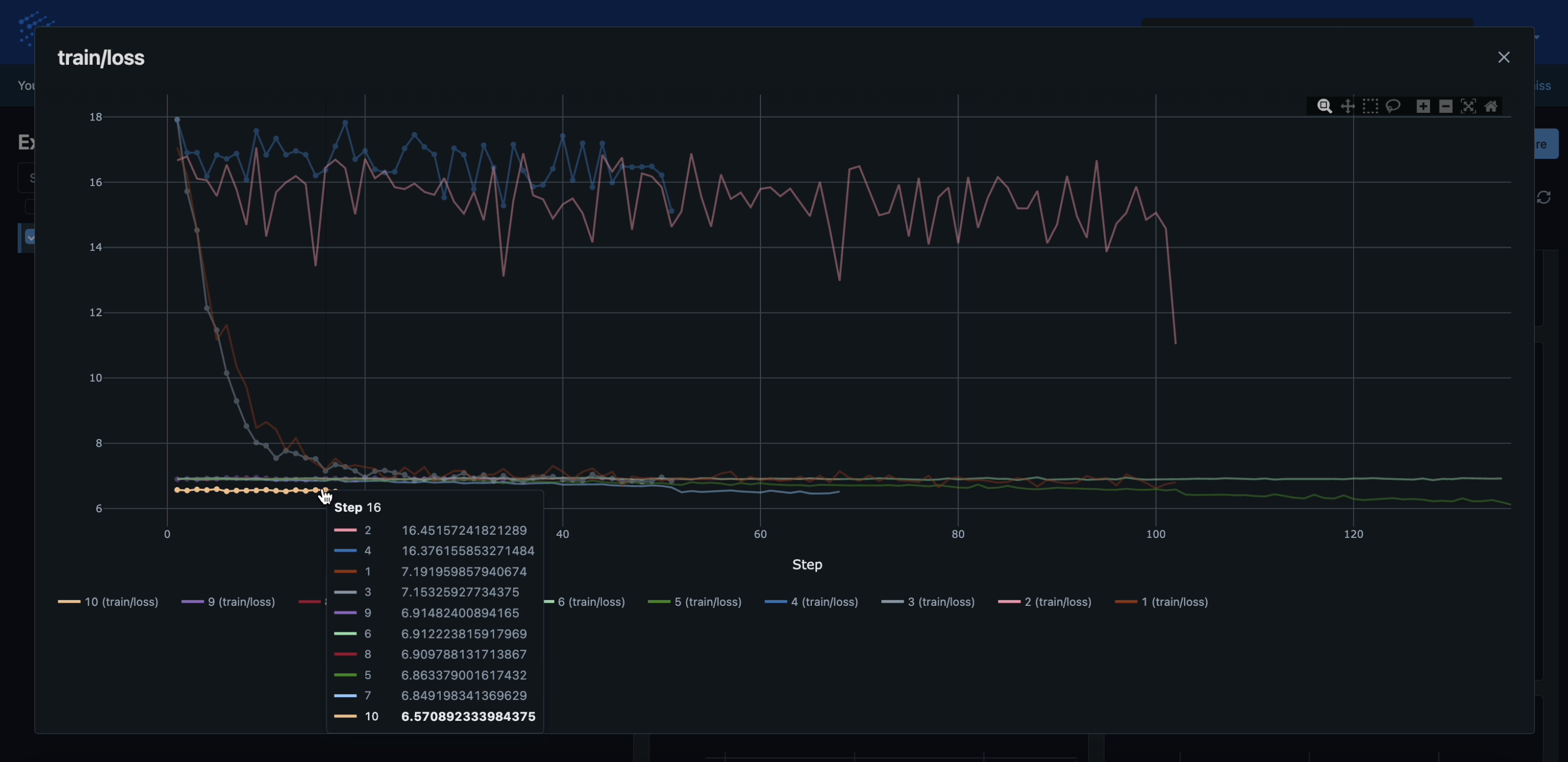Toggle run 6 (train/loss) legend entry
The width and height of the screenshot is (1568, 762).
(585, 602)
